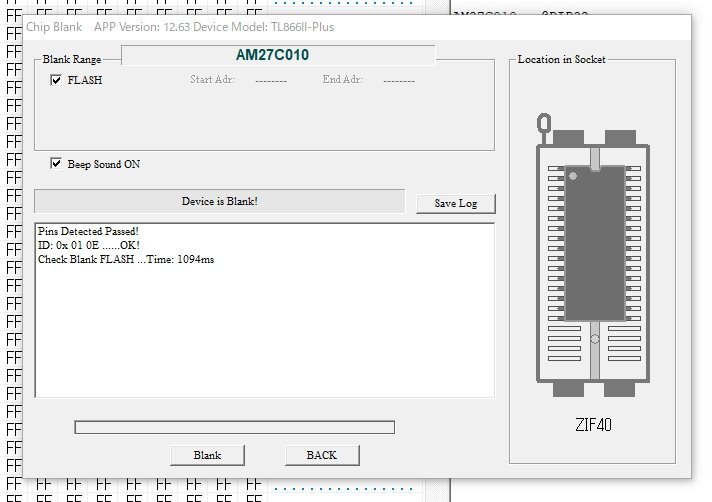Click the 'Device is Blank!' status bar
The height and width of the screenshot is (502, 712).
(x=219, y=202)
